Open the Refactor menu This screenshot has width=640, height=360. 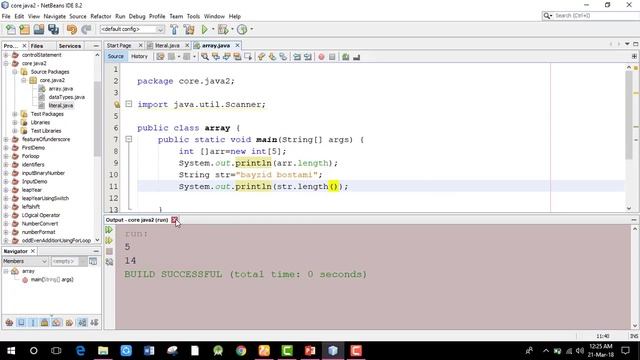(x=101, y=16)
